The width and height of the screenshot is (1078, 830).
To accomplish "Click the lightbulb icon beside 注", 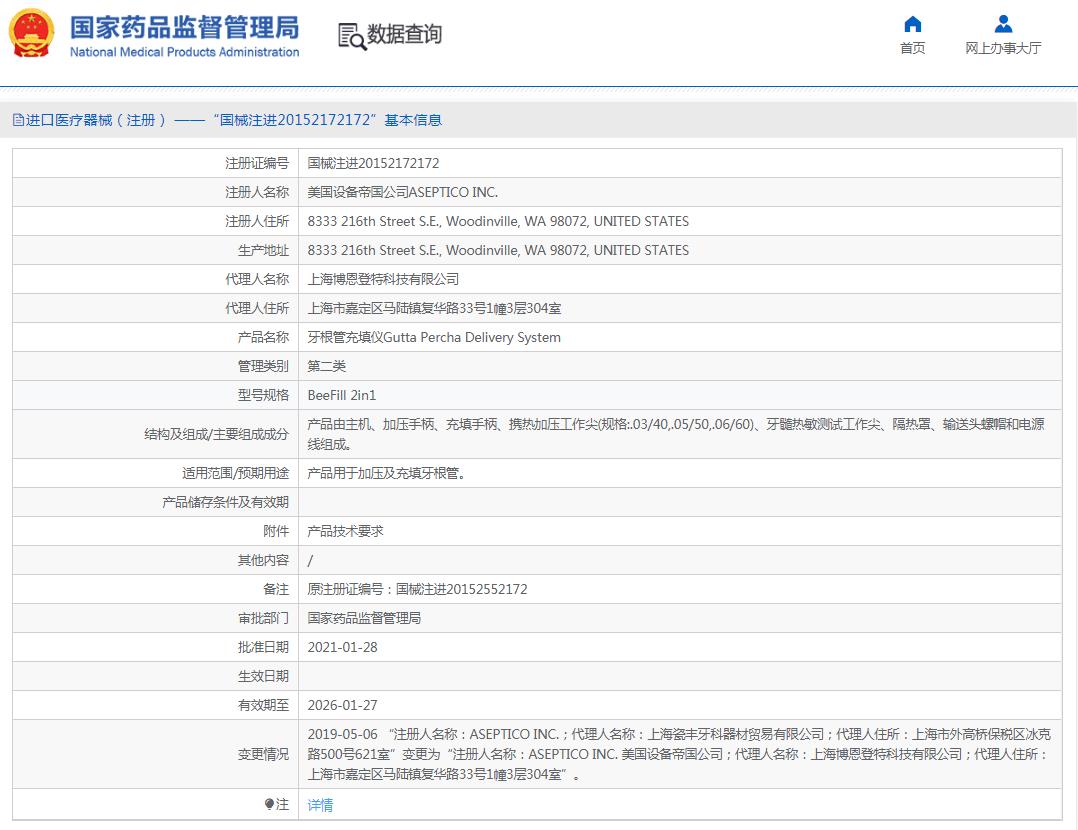I will (x=269, y=805).
